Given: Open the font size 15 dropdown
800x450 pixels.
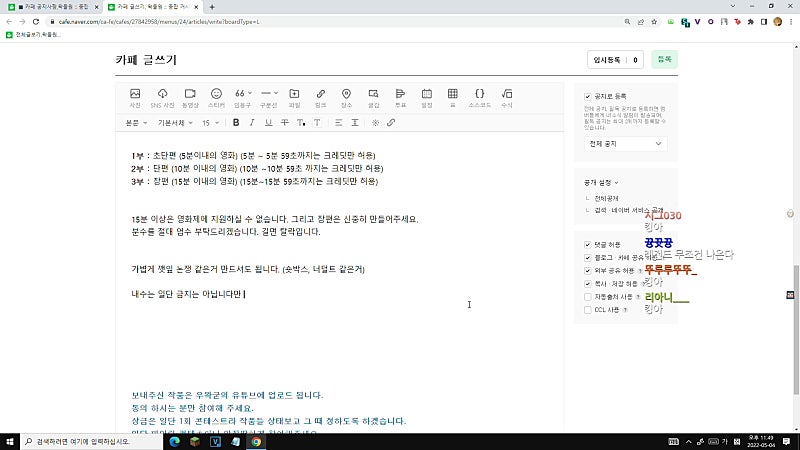Looking at the screenshot, I should coord(210,123).
